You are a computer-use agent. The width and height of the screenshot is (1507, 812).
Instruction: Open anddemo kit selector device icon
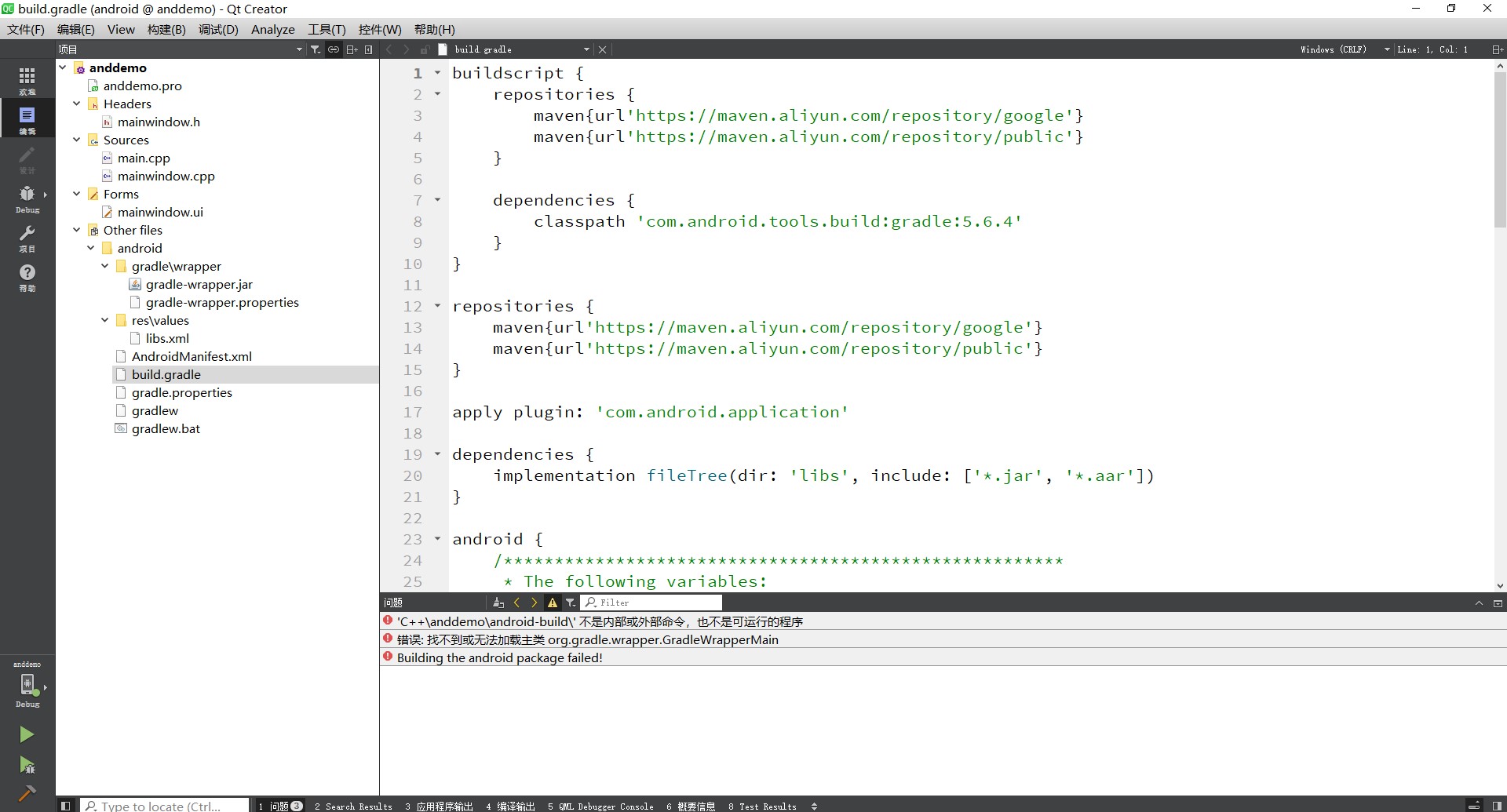click(x=27, y=684)
